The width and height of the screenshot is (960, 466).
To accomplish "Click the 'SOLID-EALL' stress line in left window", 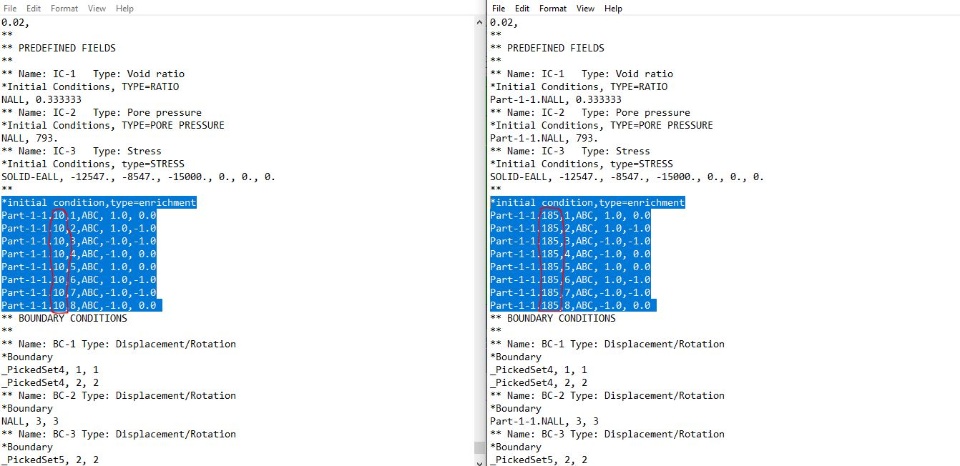I will coord(138,177).
